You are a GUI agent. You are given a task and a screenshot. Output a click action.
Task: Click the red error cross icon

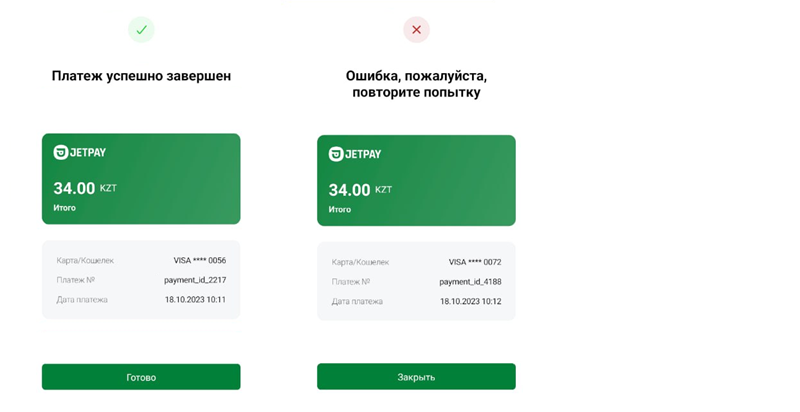(x=416, y=30)
